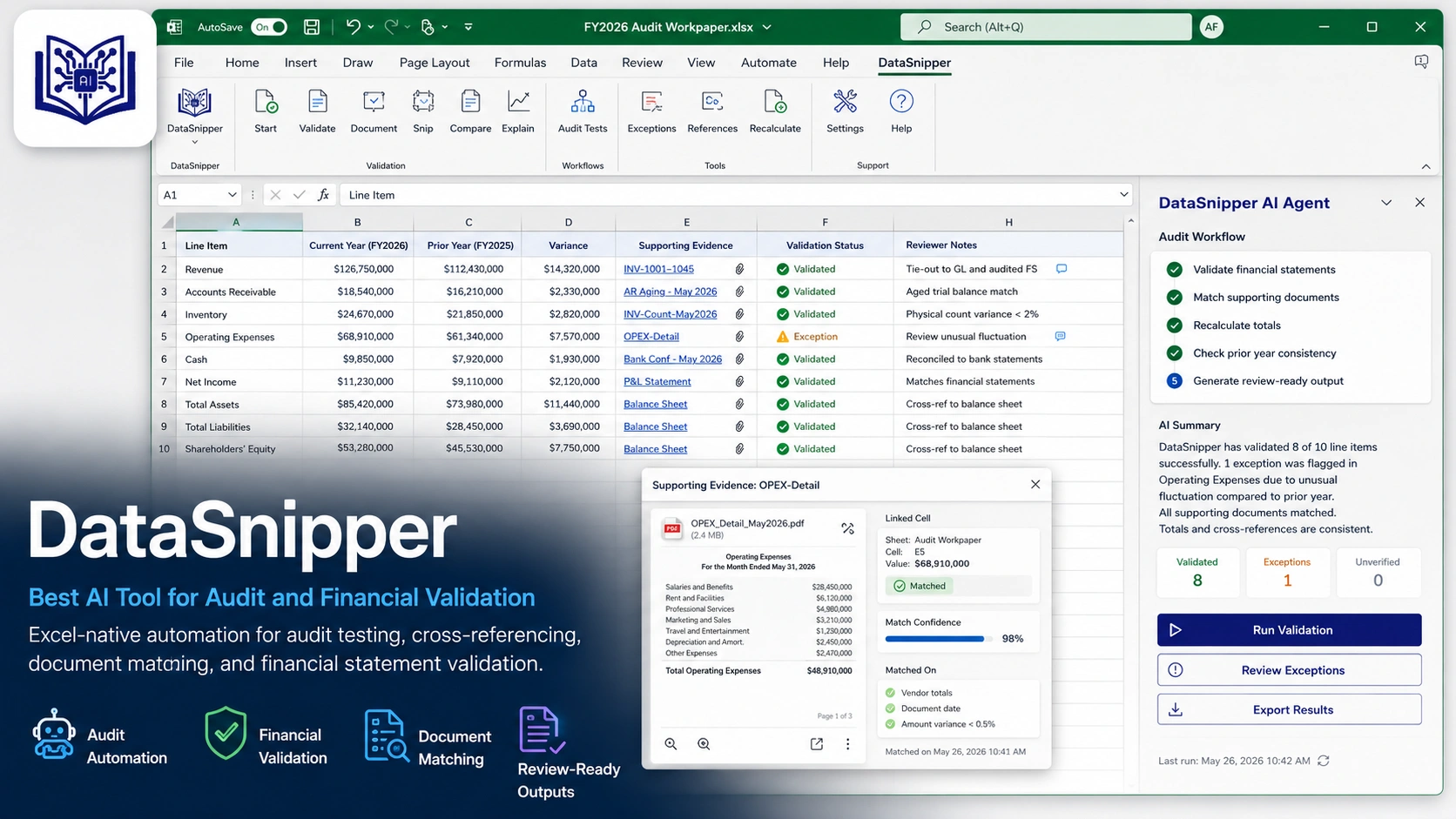
Task: Open the Bank Conf - May 2026 link
Action: (x=672, y=359)
